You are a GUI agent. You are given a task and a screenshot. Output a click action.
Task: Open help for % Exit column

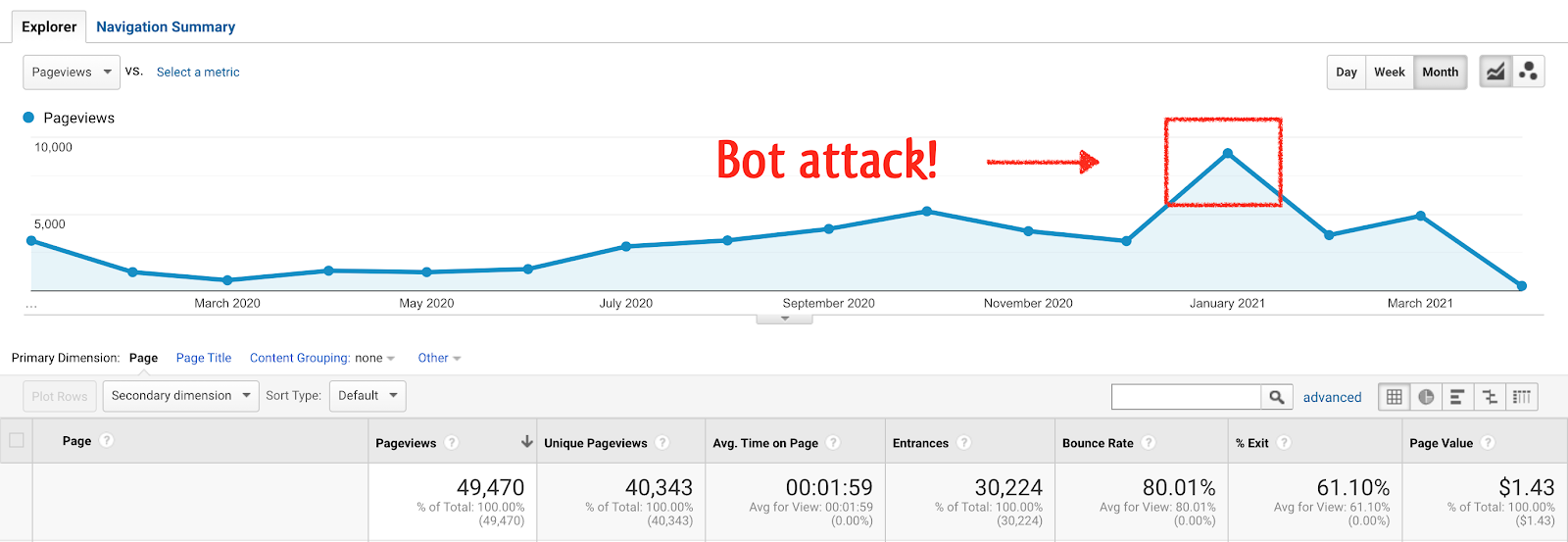point(1284,443)
